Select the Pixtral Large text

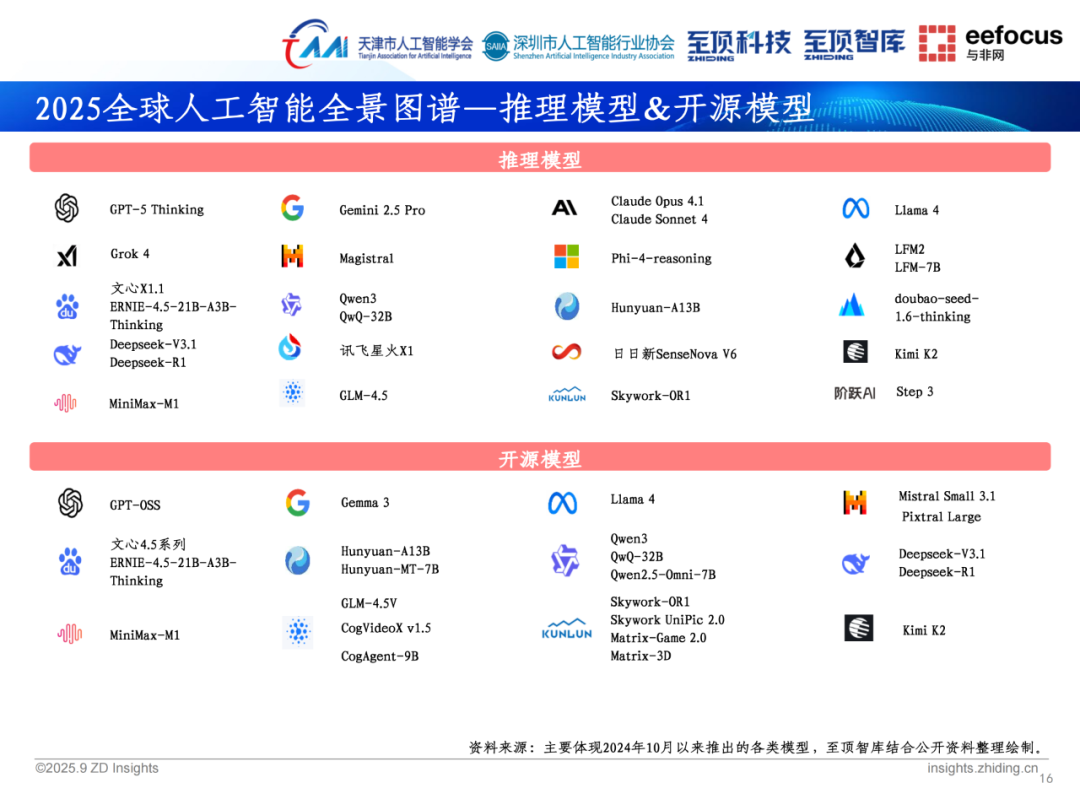[942, 517]
